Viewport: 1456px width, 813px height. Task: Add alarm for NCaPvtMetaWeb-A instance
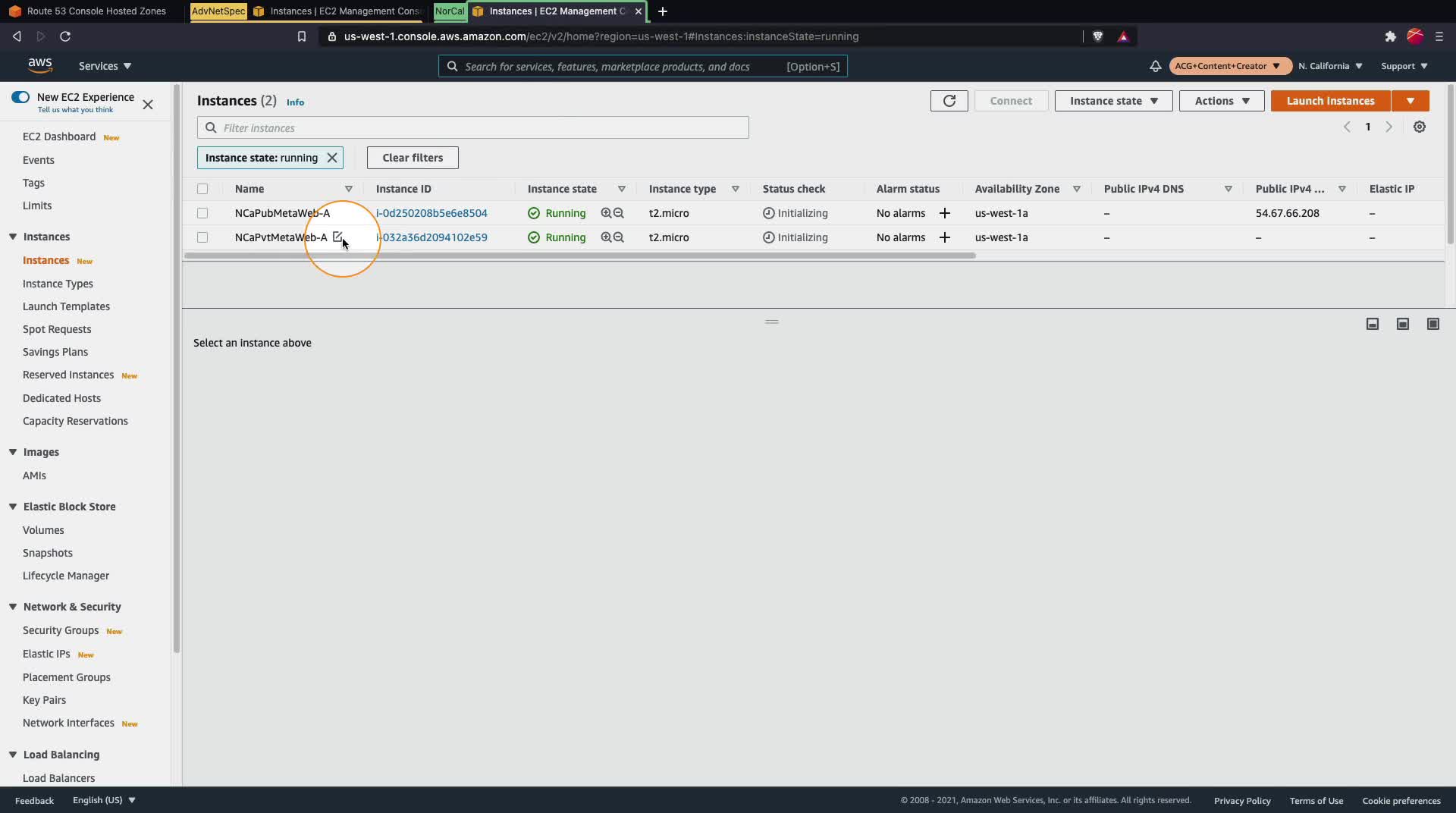tap(945, 237)
